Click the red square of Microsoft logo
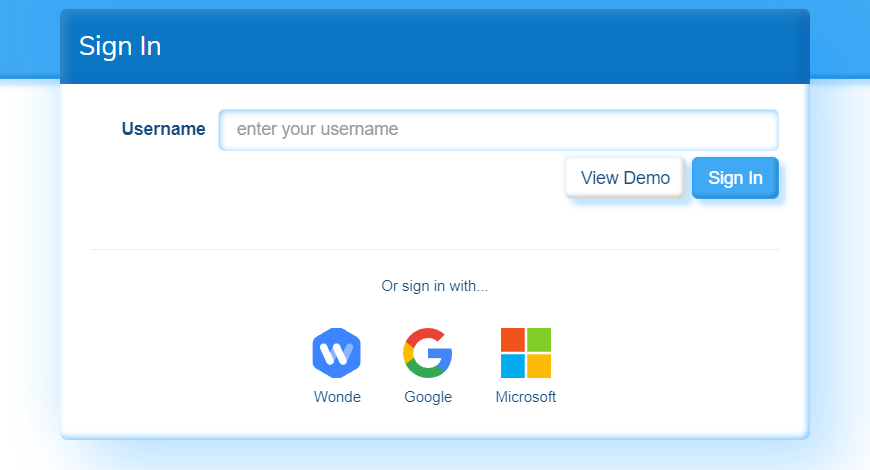870x470 pixels. click(513, 340)
